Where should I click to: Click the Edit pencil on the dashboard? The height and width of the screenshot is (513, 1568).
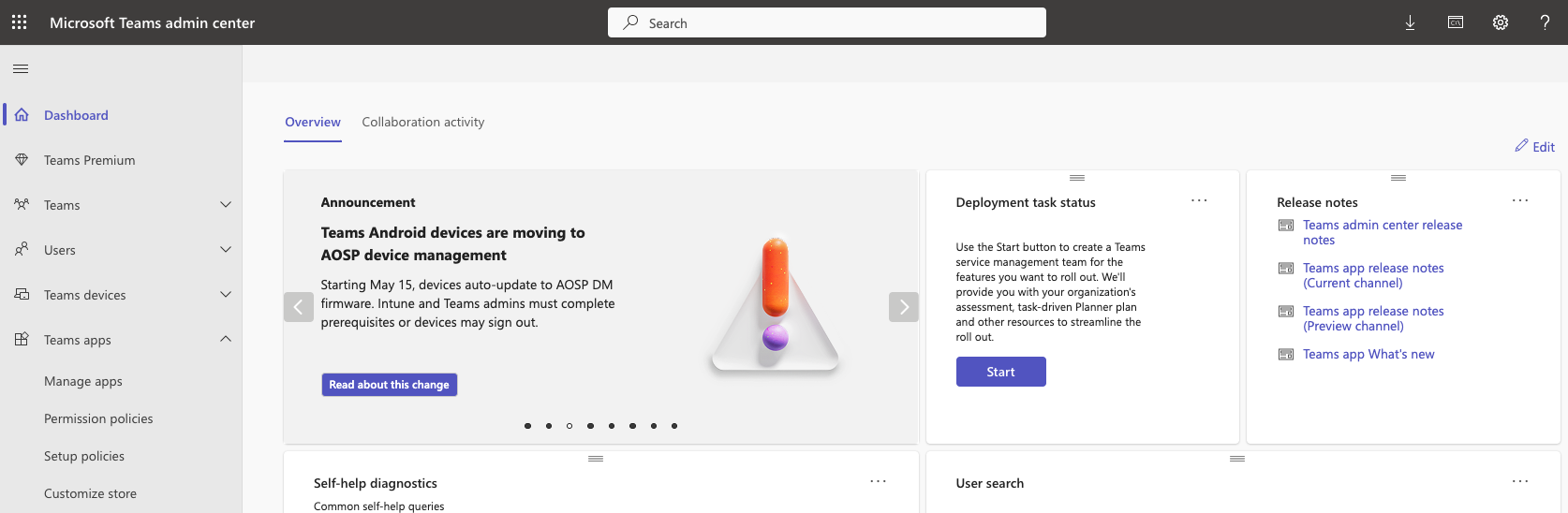pyautogui.click(x=1534, y=146)
